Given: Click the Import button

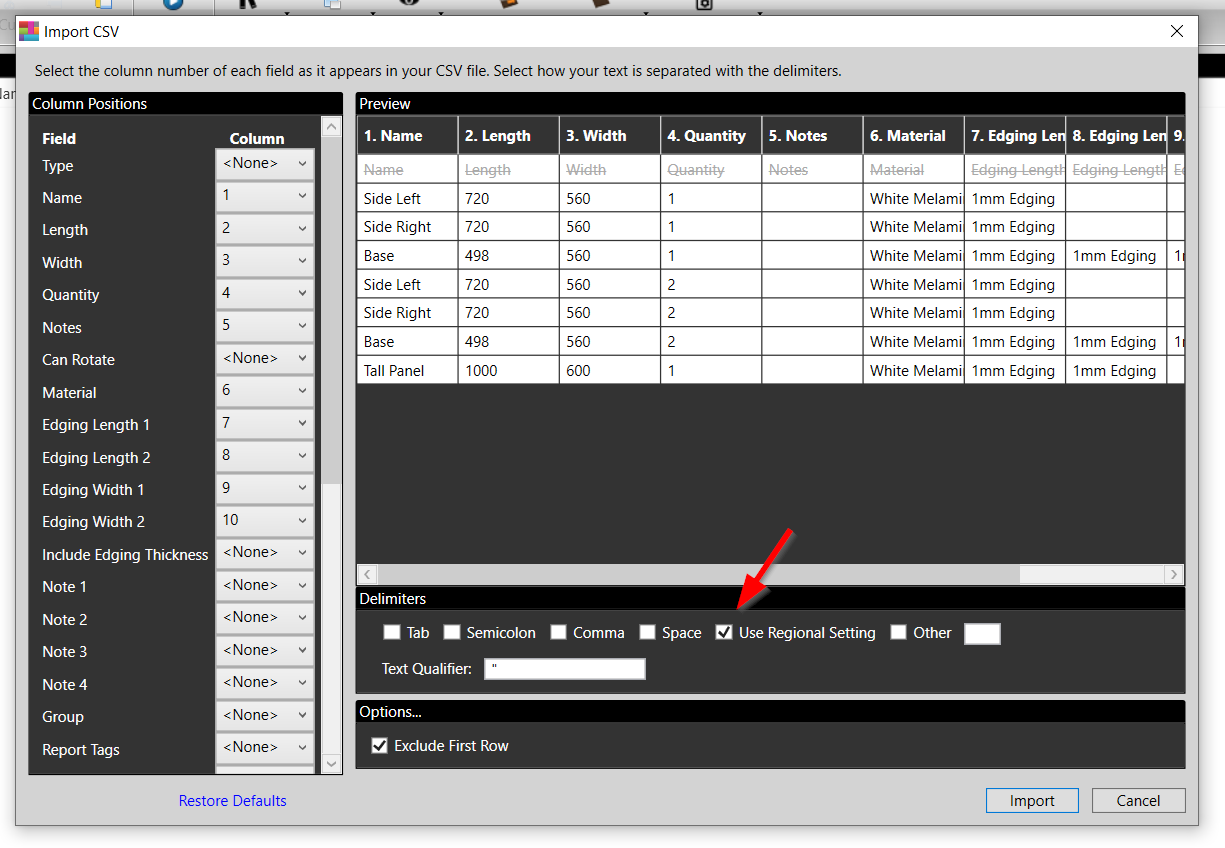Looking at the screenshot, I should pyautogui.click(x=1032, y=801).
